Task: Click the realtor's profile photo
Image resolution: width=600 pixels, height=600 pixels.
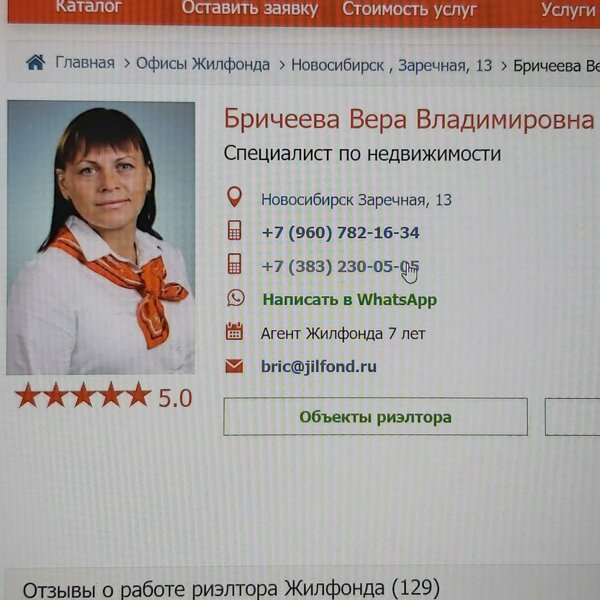Action: click(x=101, y=238)
